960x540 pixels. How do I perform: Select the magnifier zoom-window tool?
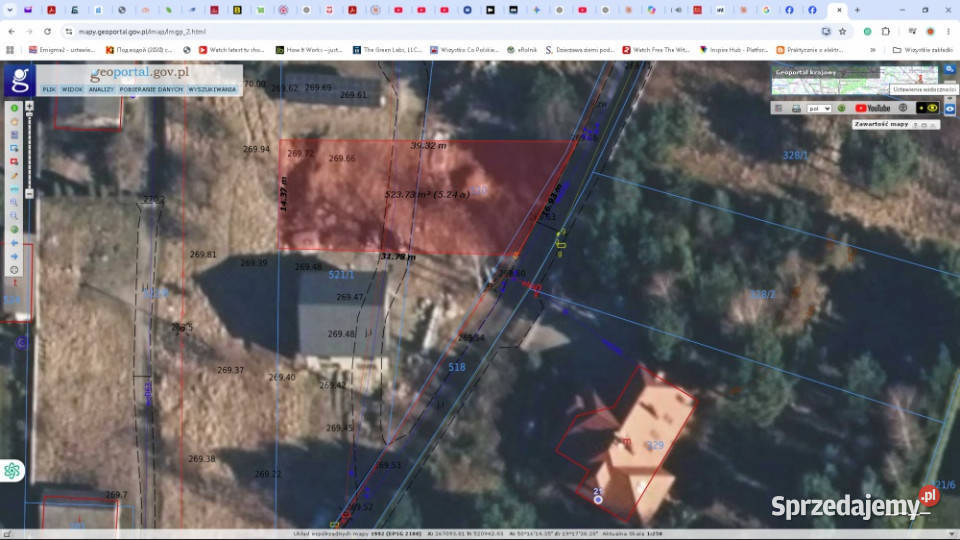click(14, 203)
